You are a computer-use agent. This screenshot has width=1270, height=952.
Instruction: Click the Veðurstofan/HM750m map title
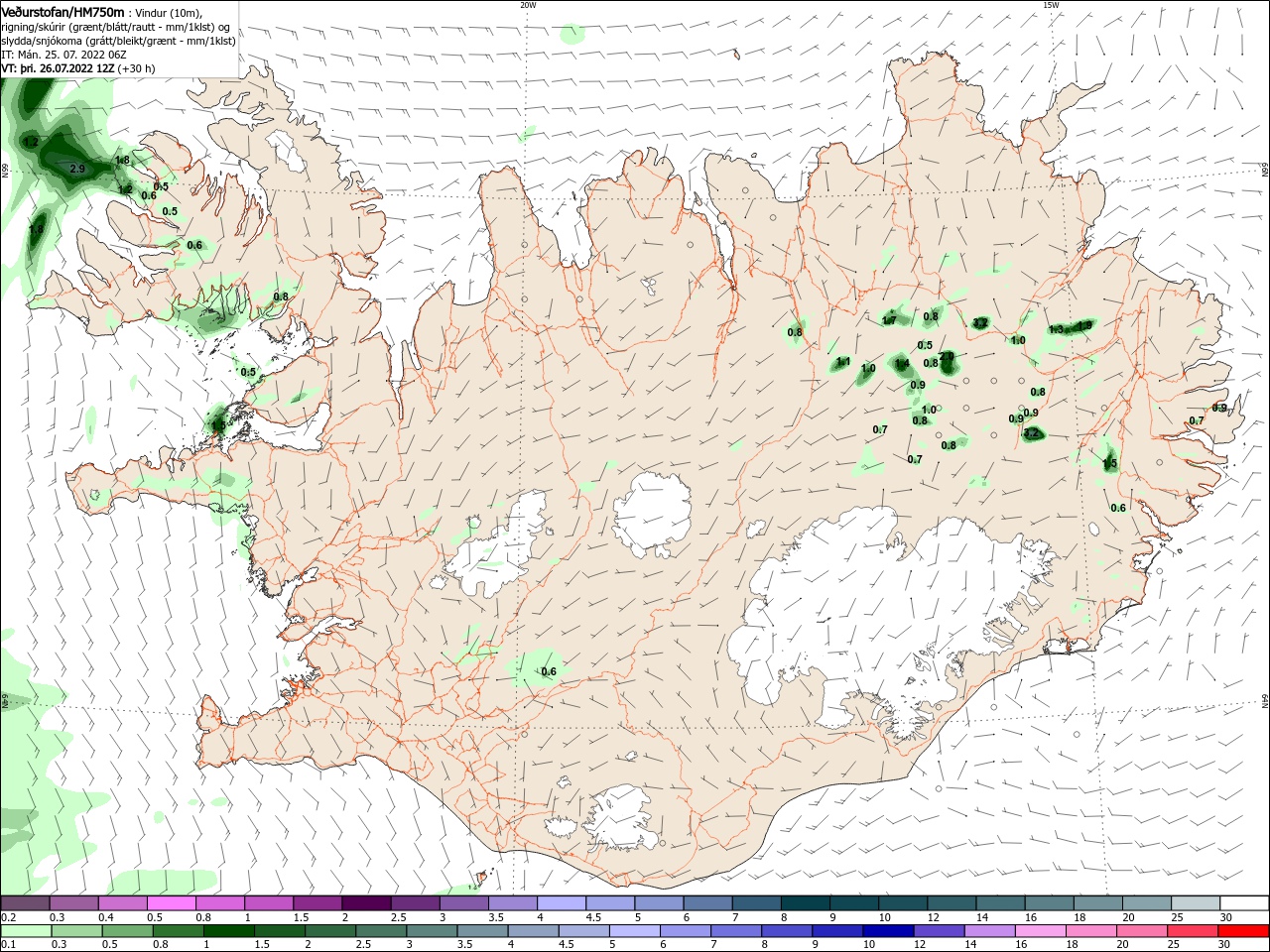click(x=63, y=11)
